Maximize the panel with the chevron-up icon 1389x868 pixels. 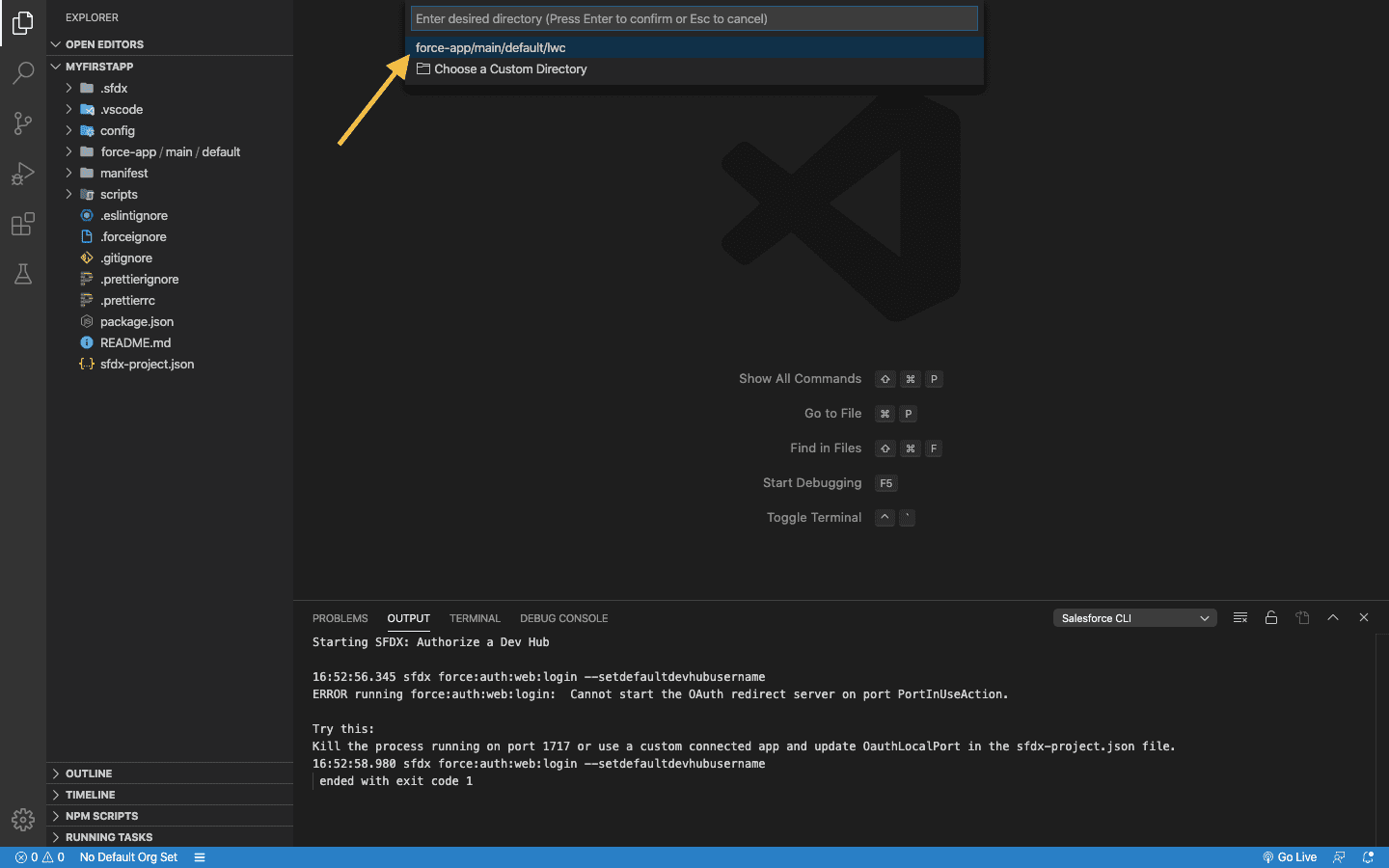tap(1333, 617)
